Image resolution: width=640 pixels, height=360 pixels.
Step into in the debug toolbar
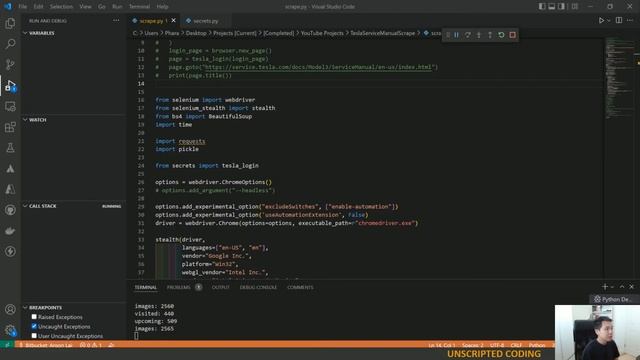479,35
